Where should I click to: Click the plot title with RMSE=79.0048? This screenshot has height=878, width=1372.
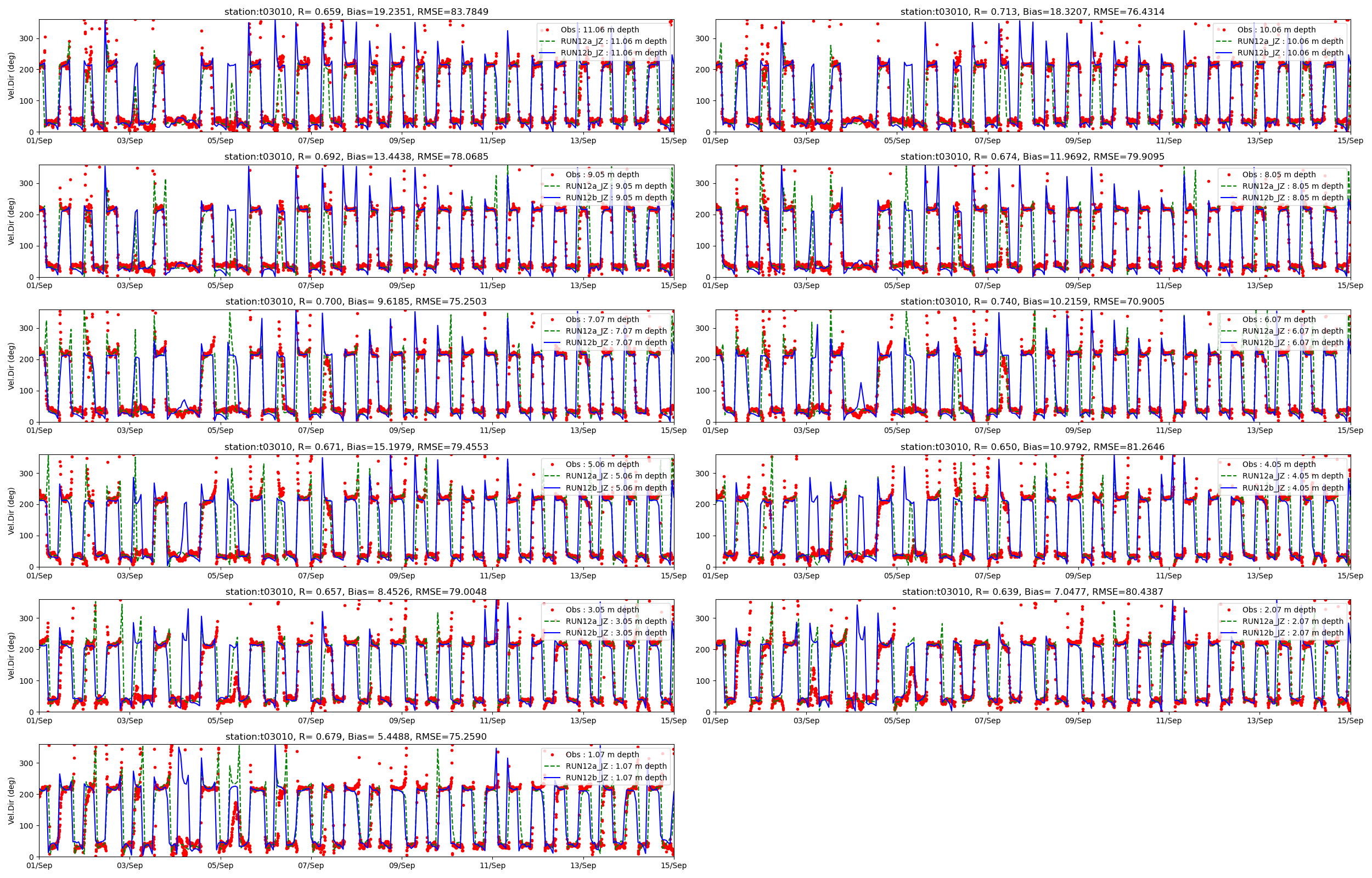point(356,592)
